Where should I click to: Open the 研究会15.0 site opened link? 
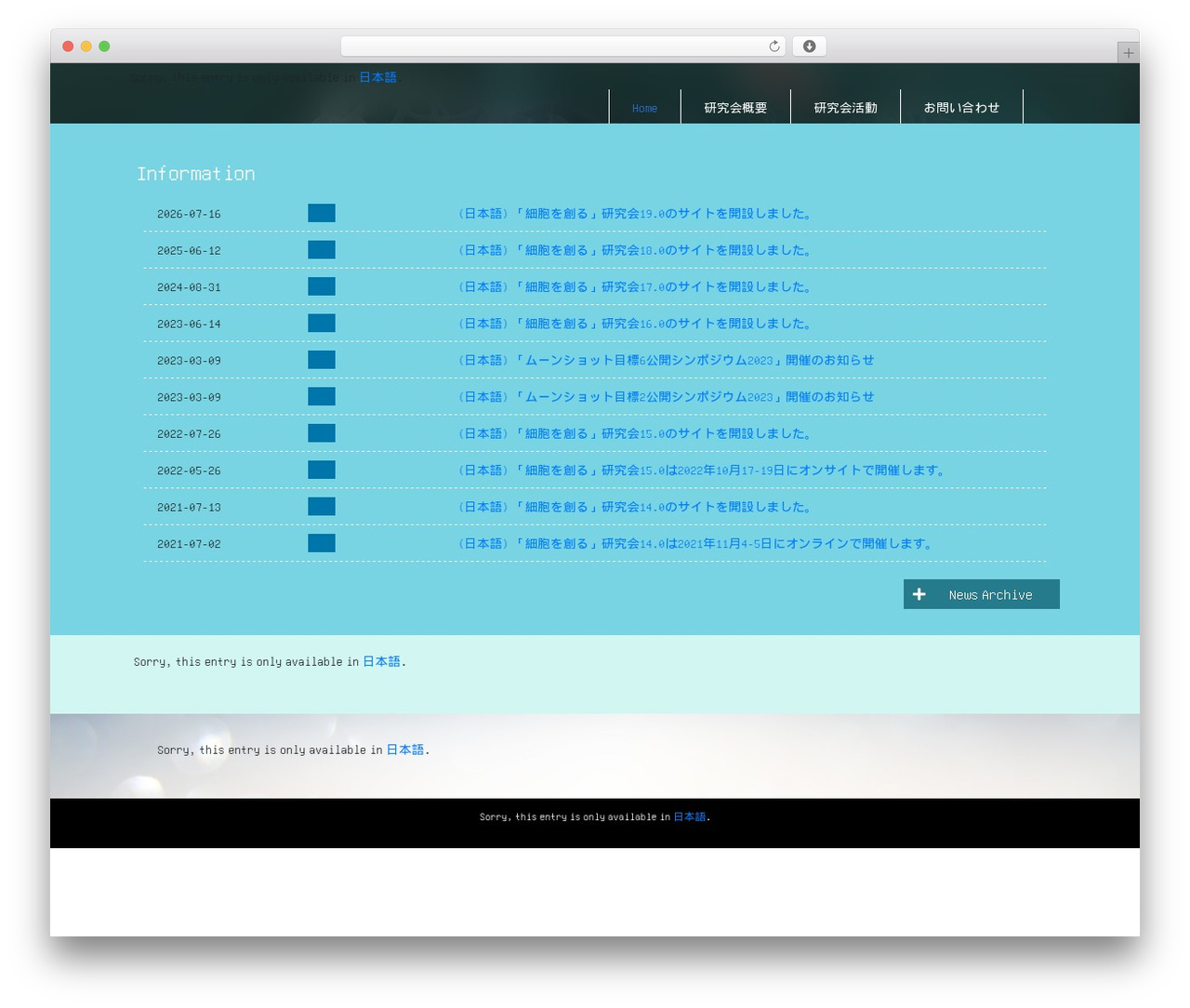[635, 433]
